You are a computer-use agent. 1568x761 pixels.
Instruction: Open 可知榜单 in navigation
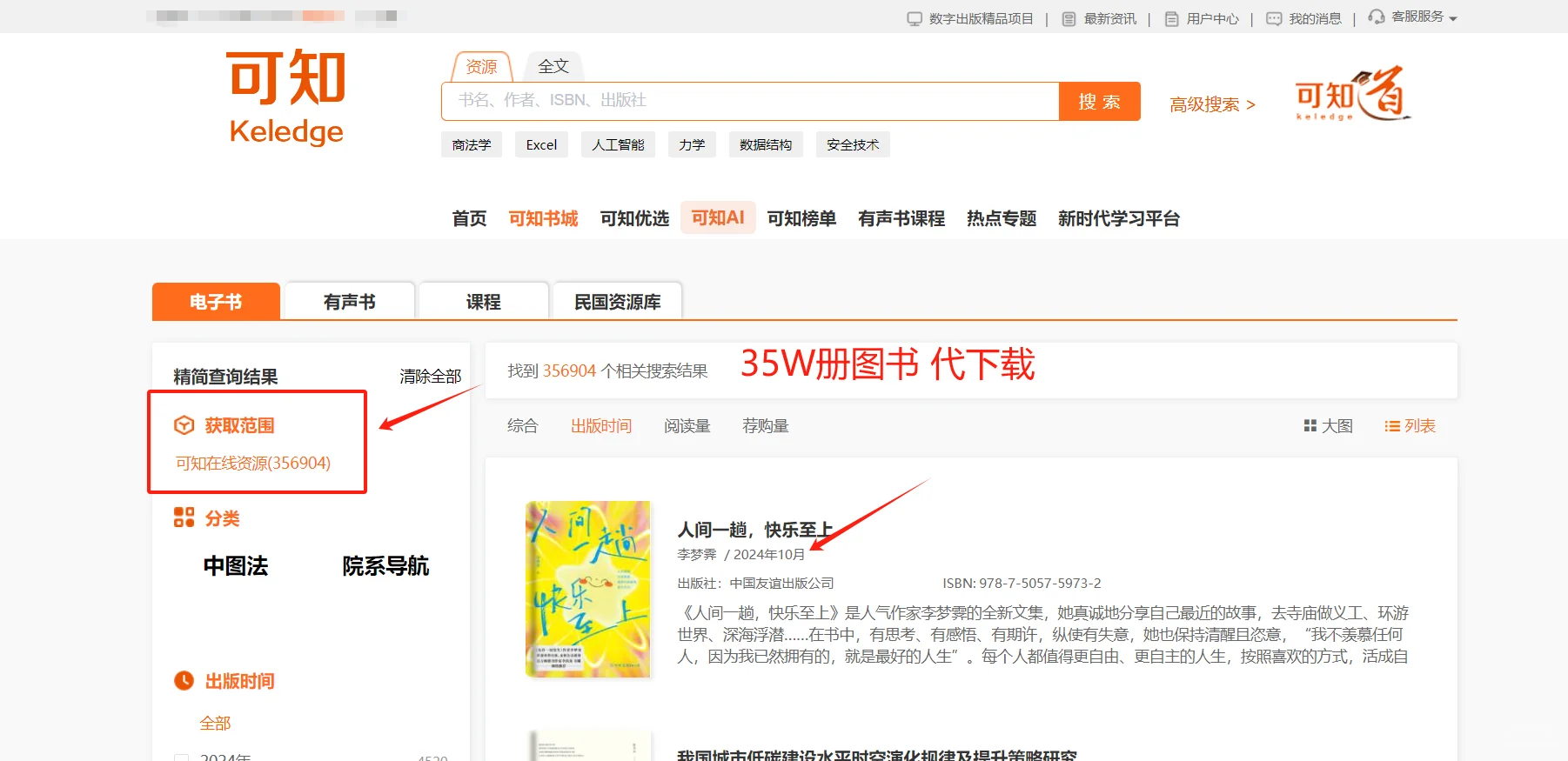point(801,218)
